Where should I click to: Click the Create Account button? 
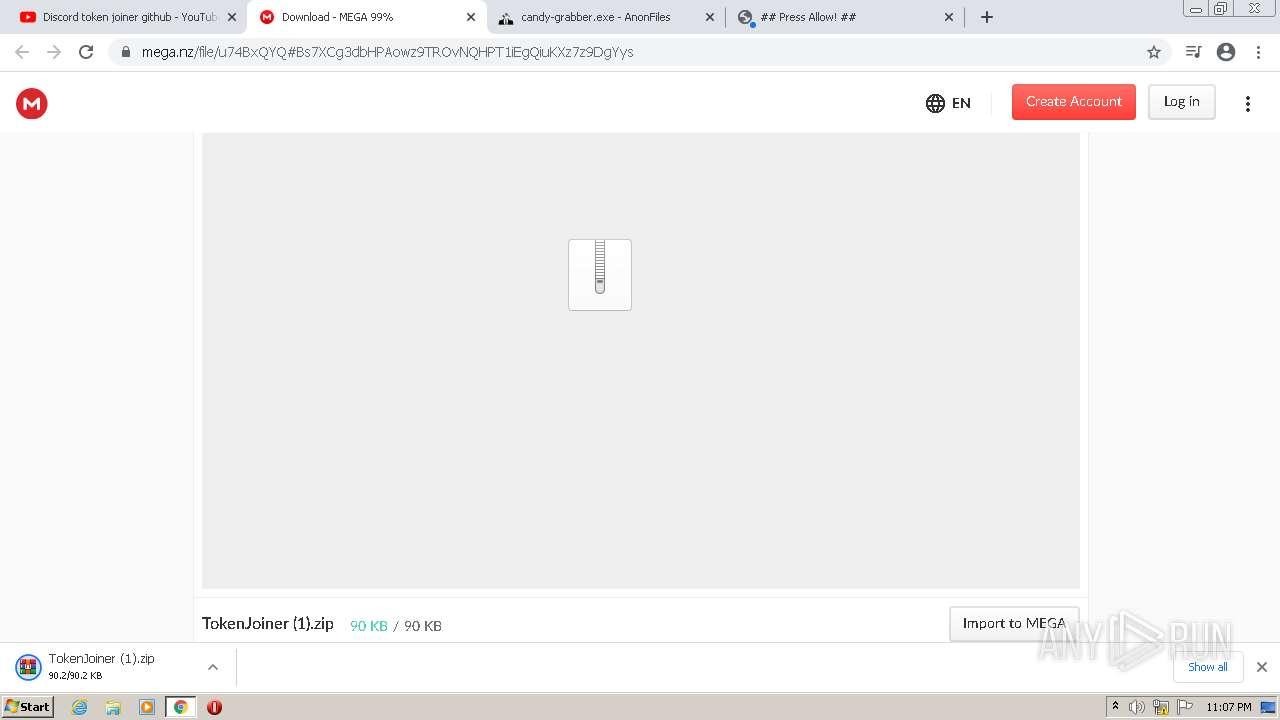[x=1073, y=102]
